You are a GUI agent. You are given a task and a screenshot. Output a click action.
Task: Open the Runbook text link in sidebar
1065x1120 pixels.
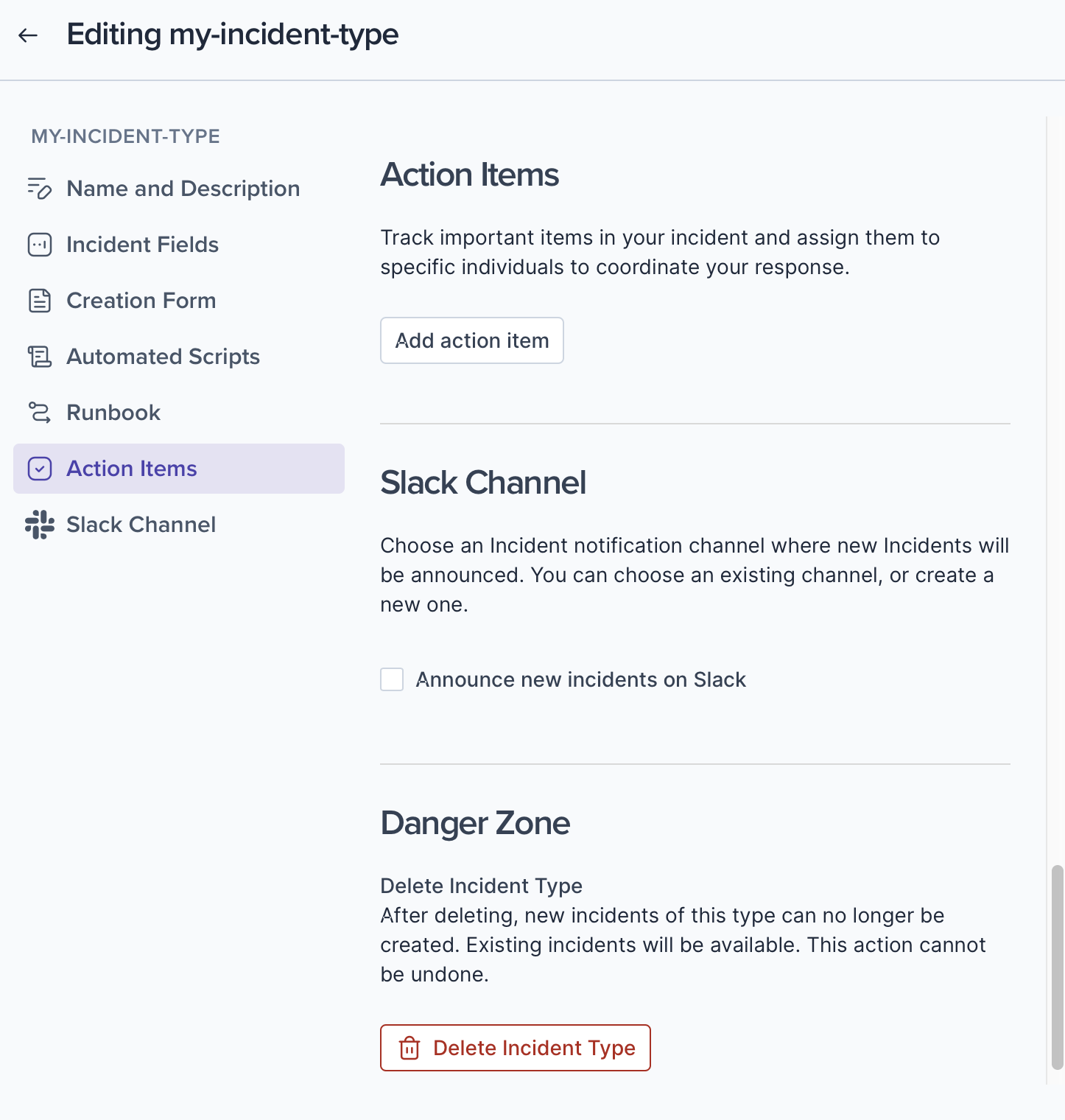113,413
